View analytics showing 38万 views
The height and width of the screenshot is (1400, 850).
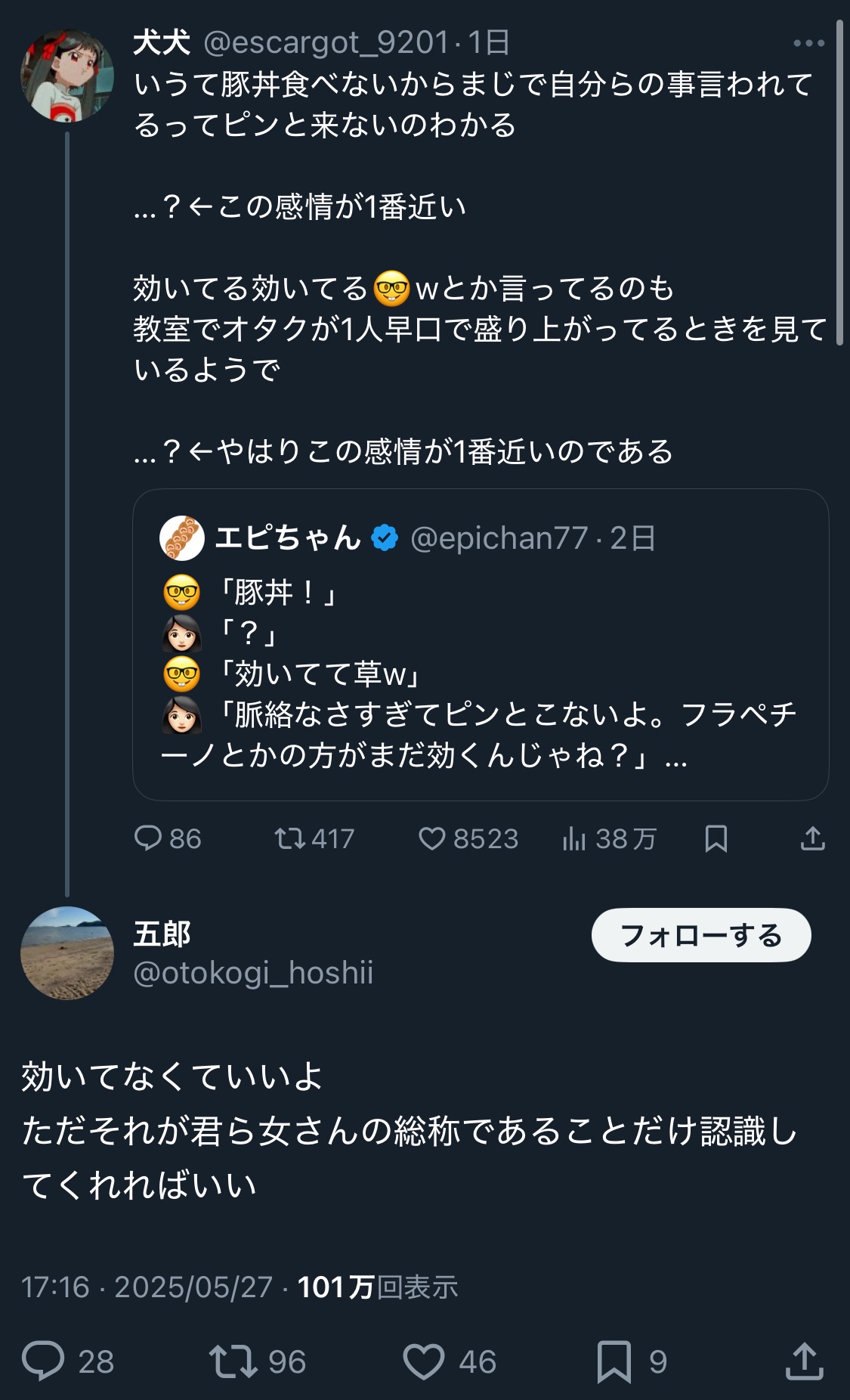574,838
